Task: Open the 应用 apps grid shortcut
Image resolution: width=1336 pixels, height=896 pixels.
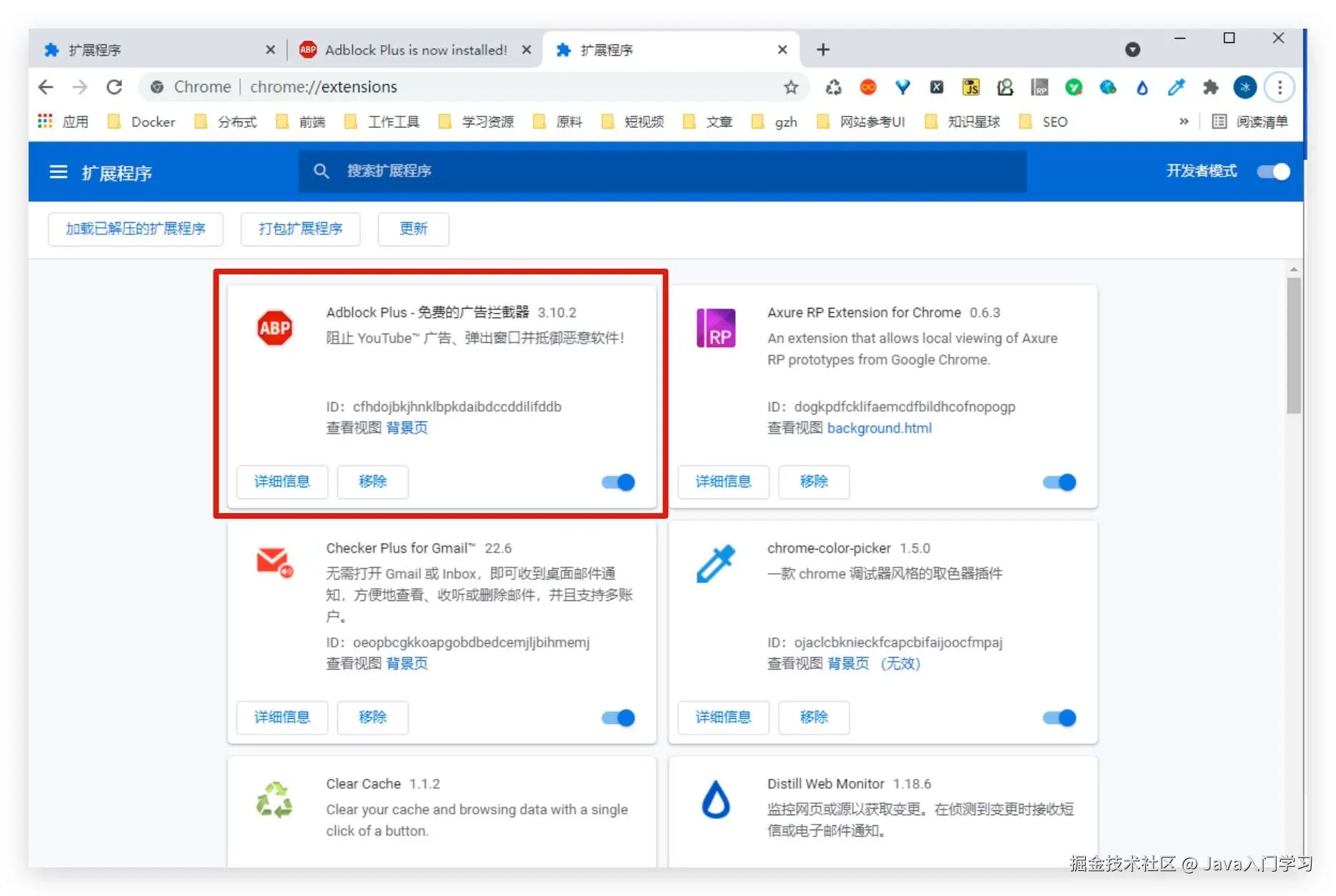Action: pyautogui.click(x=63, y=121)
